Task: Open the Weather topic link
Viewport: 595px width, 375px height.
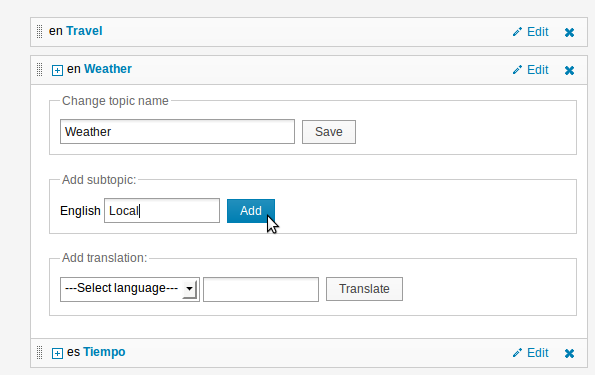Action: [x=108, y=69]
